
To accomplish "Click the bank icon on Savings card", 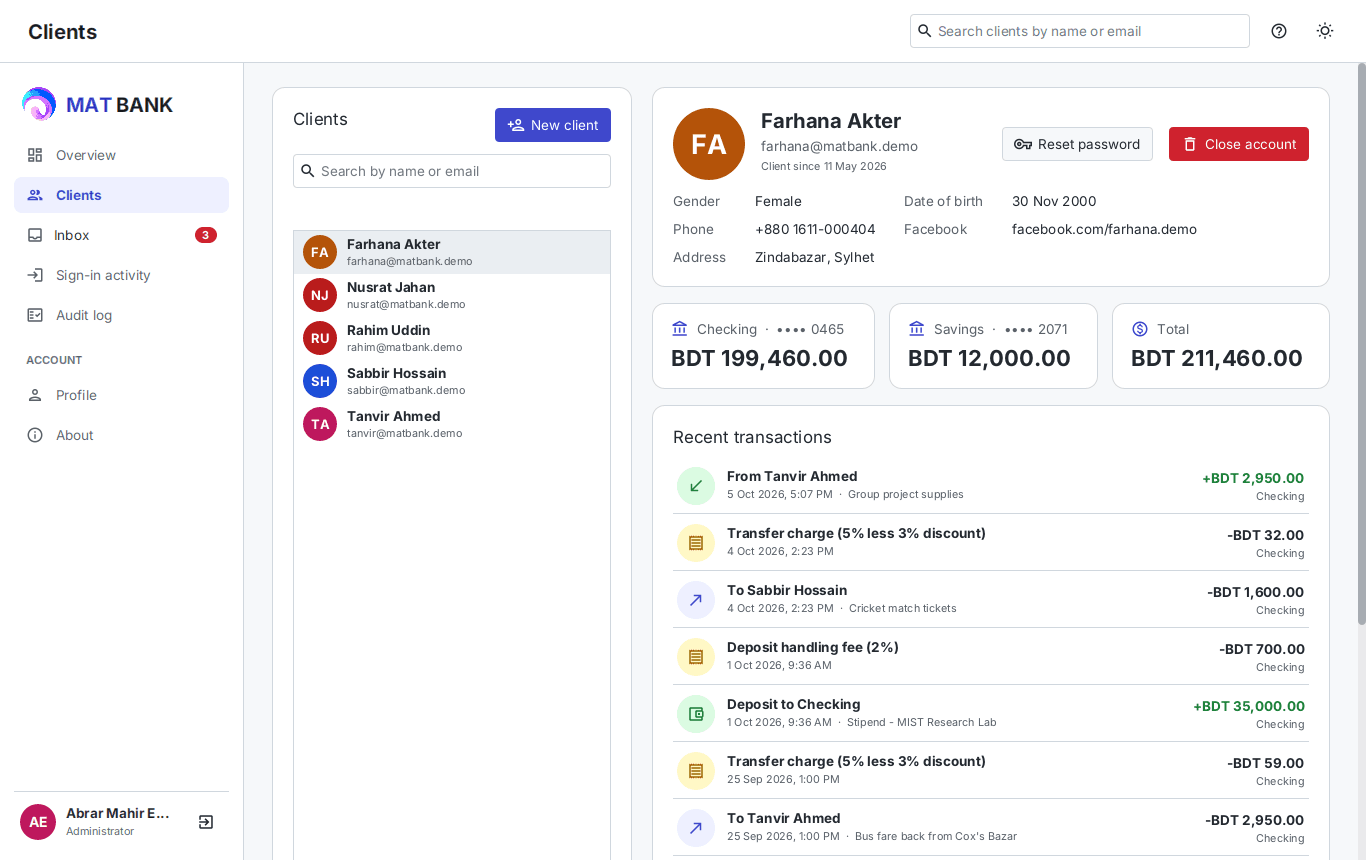I will [917, 329].
